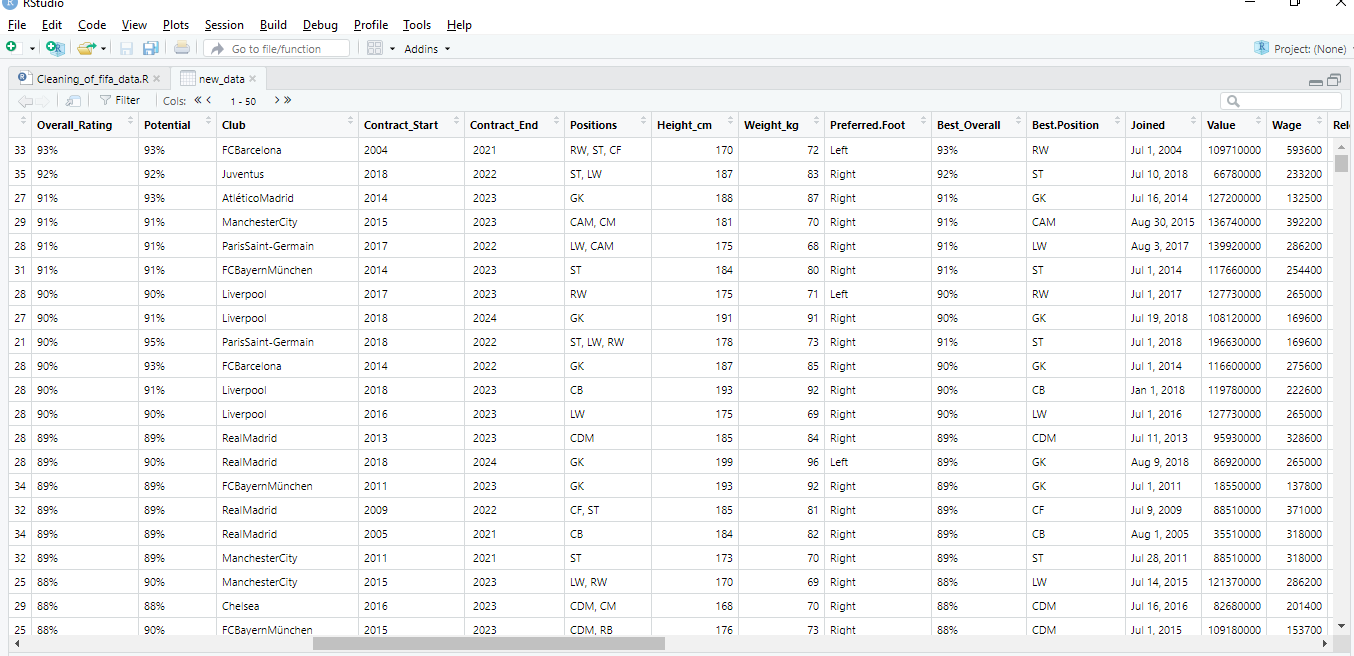Click the Preferred.Foot column header

click(877, 125)
